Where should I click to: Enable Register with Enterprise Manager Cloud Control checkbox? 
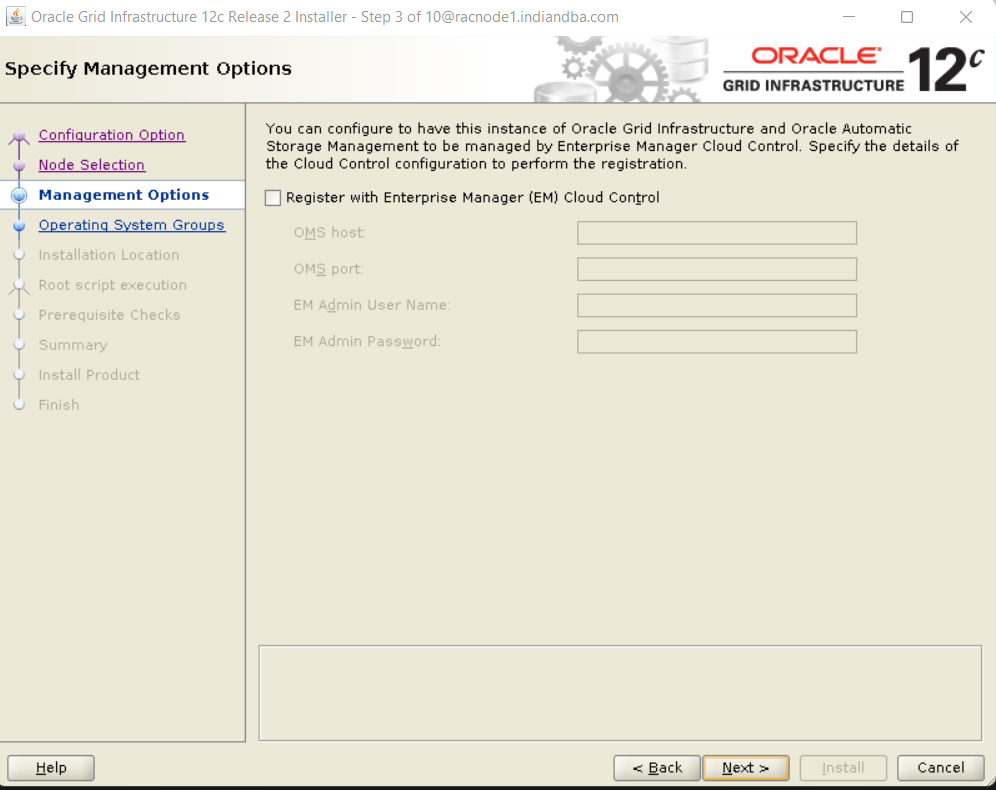(x=273, y=198)
